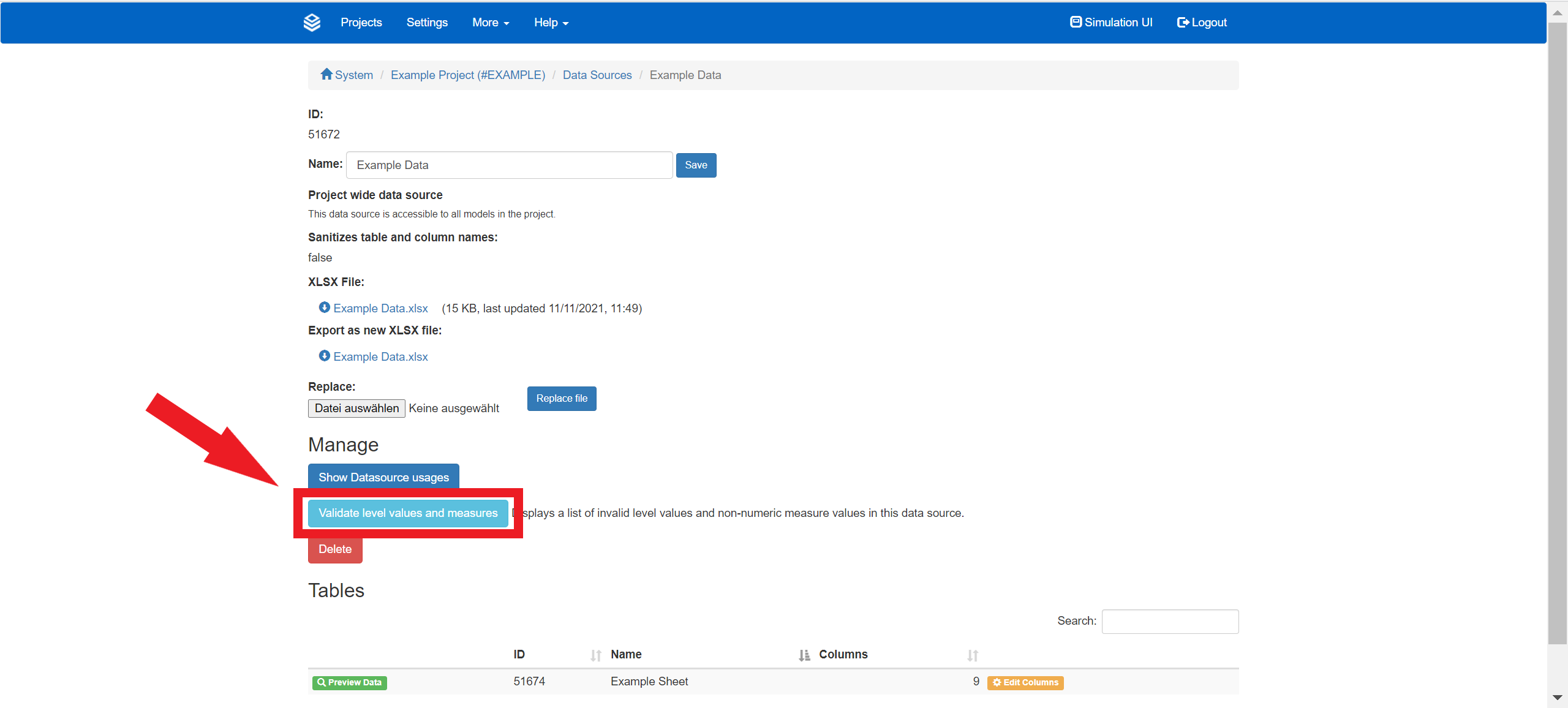The width and height of the screenshot is (1568, 708).
Task: Click the Edit Columns gear button
Action: click(x=1025, y=682)
